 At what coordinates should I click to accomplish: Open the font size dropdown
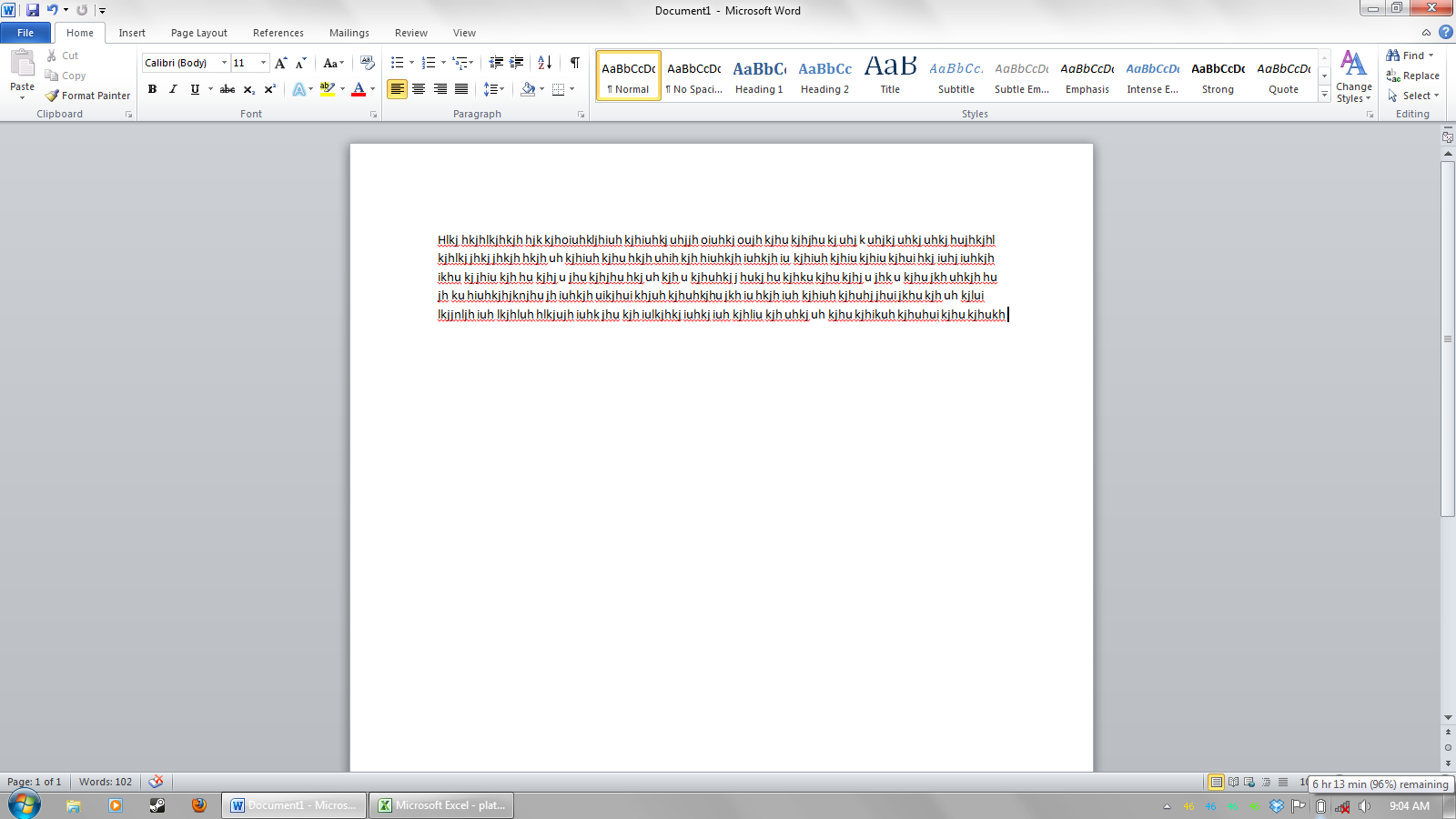(x=263, y=63)
